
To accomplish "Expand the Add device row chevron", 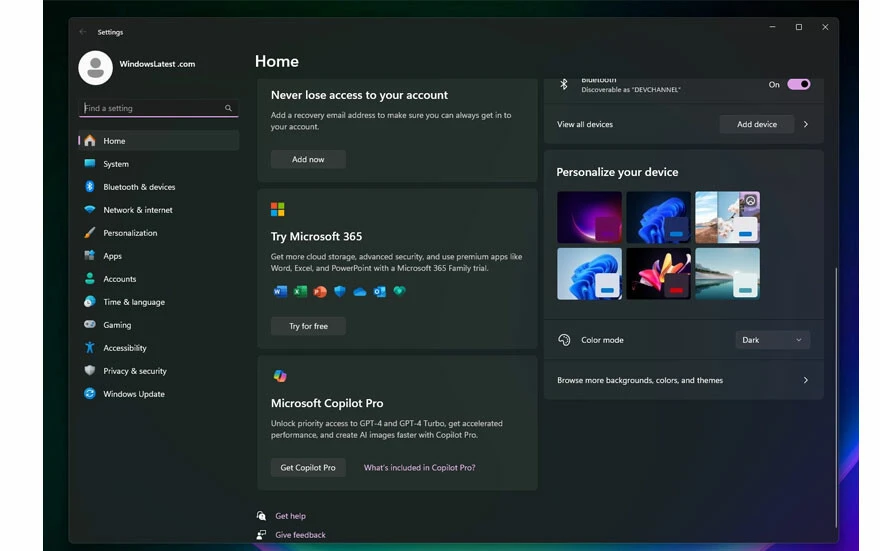I will [x=806, y=124].
